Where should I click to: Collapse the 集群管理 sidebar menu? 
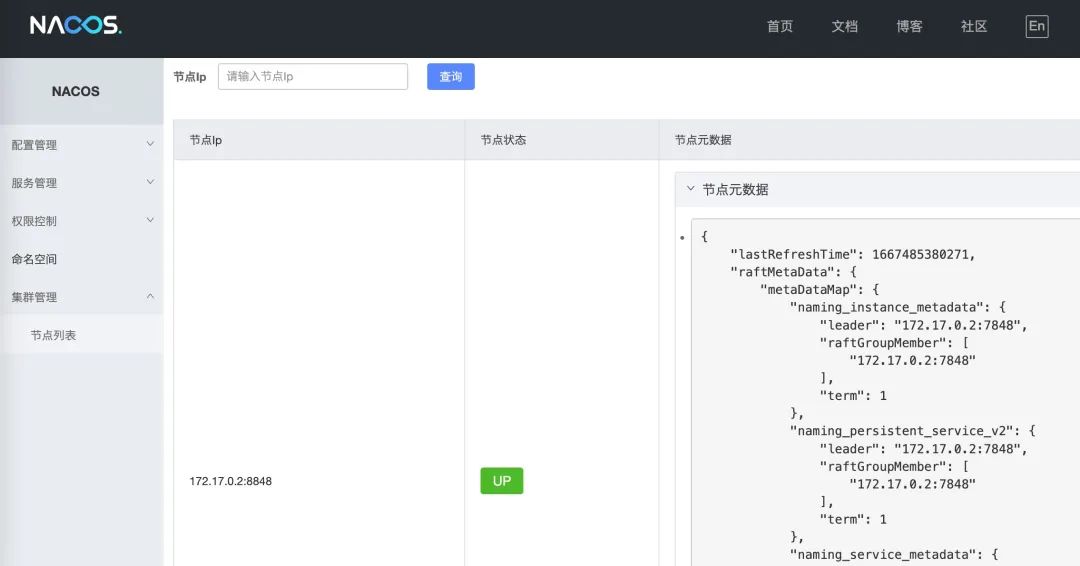82,297
